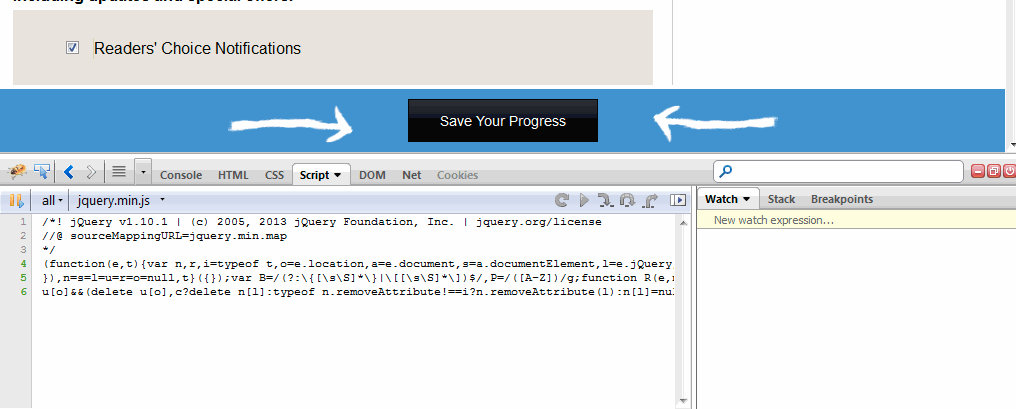Click the 'Readers' Choice Notifications' label
This screenshot has width=1016, height=409.
coord(198,49)
